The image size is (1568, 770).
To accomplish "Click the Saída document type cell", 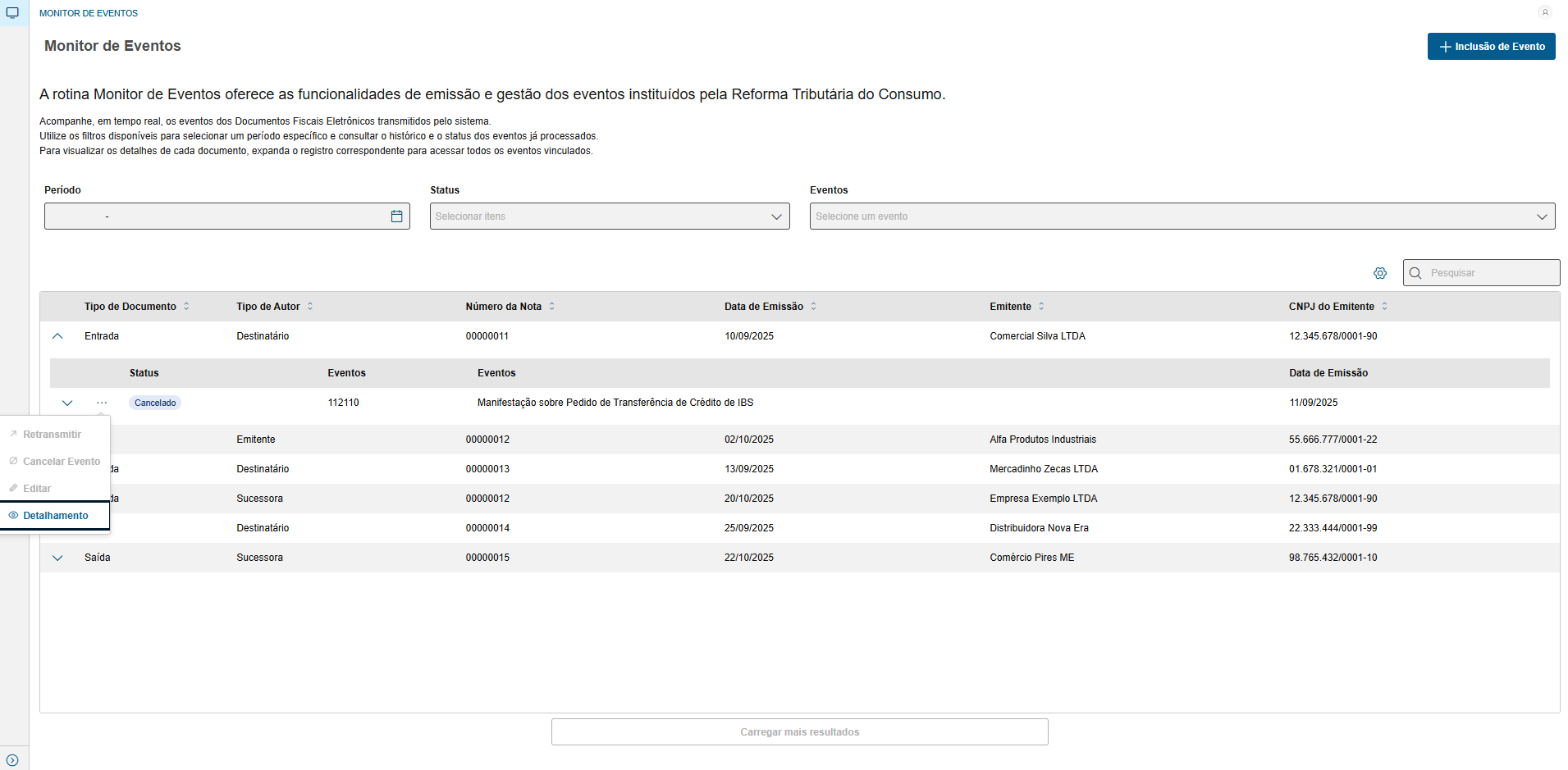I will point(98,558).
